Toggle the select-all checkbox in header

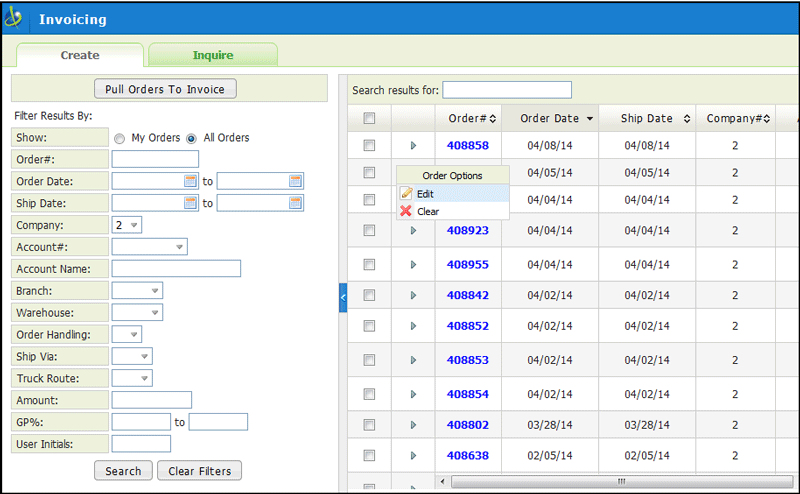point(369,118)
